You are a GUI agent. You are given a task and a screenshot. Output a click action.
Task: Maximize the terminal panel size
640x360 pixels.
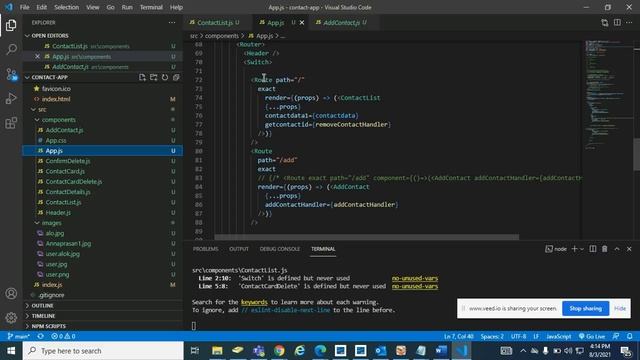[617, 249]
